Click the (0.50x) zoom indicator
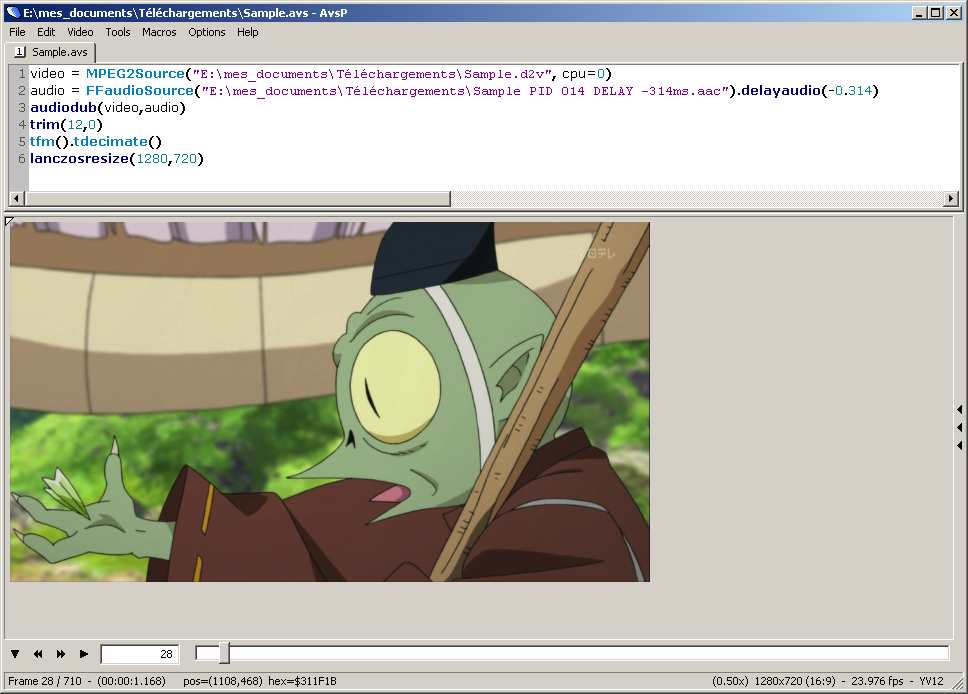Screen dimensions: 968x694 tap(730, 681)
